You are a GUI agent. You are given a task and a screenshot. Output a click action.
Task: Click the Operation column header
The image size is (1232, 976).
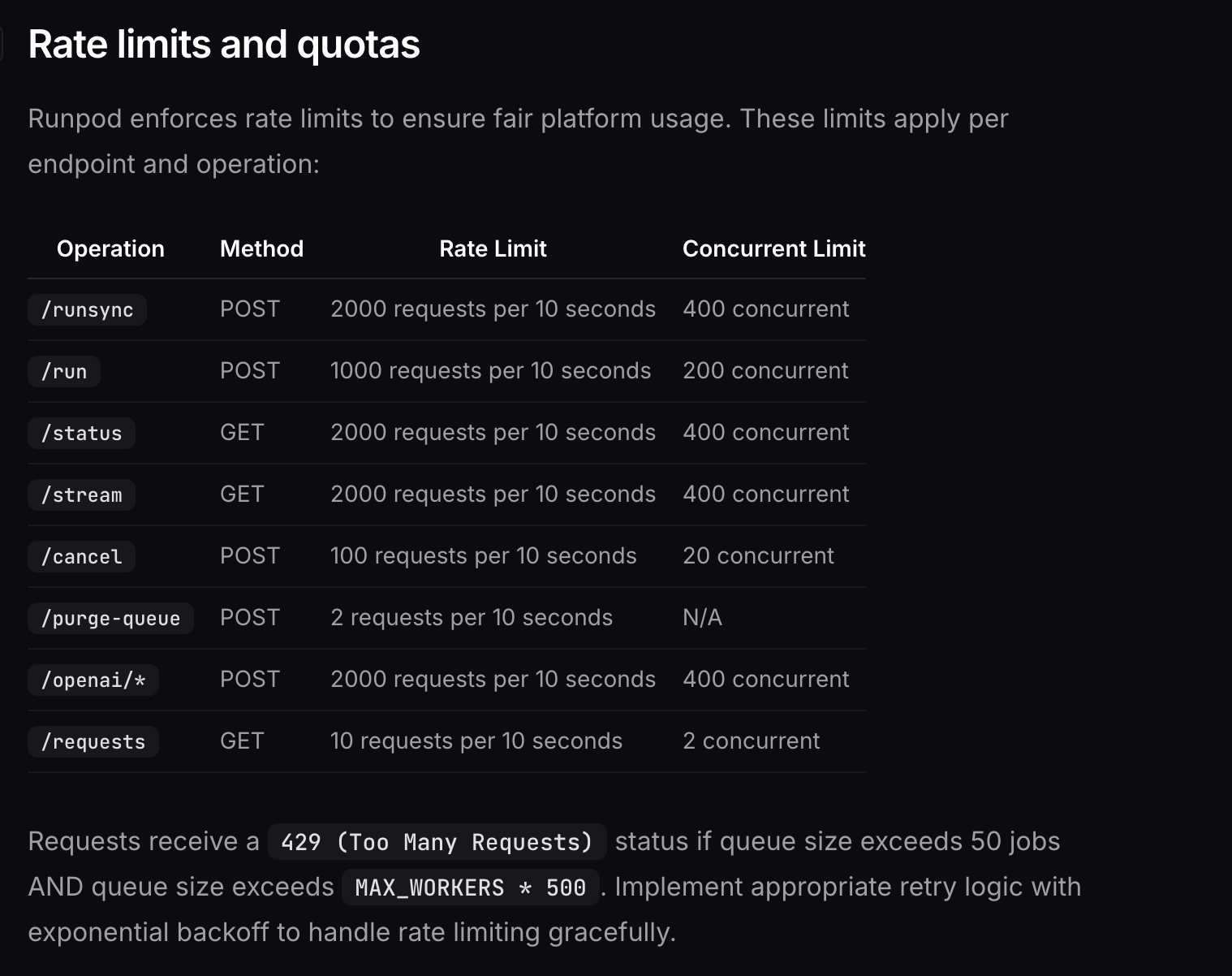[x=110, y=248]
